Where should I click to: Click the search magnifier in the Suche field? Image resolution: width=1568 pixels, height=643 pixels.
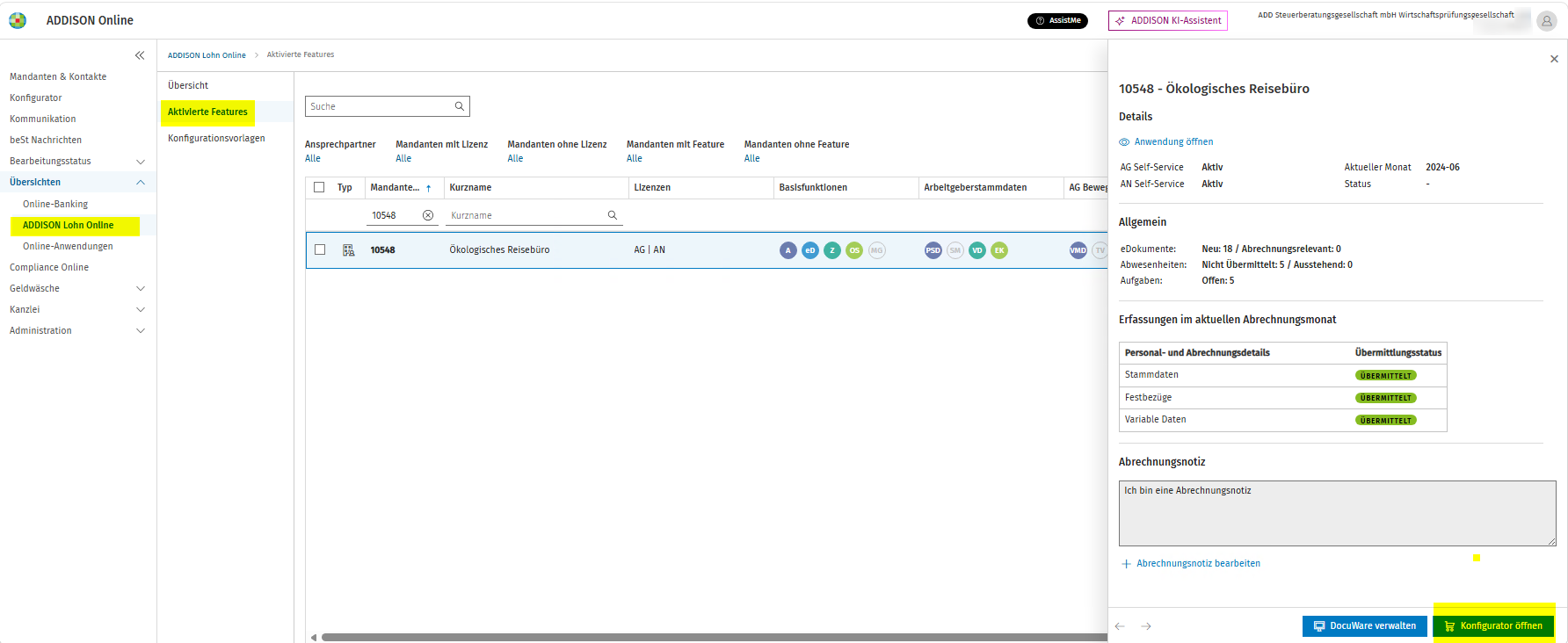[x=459, y=106]
